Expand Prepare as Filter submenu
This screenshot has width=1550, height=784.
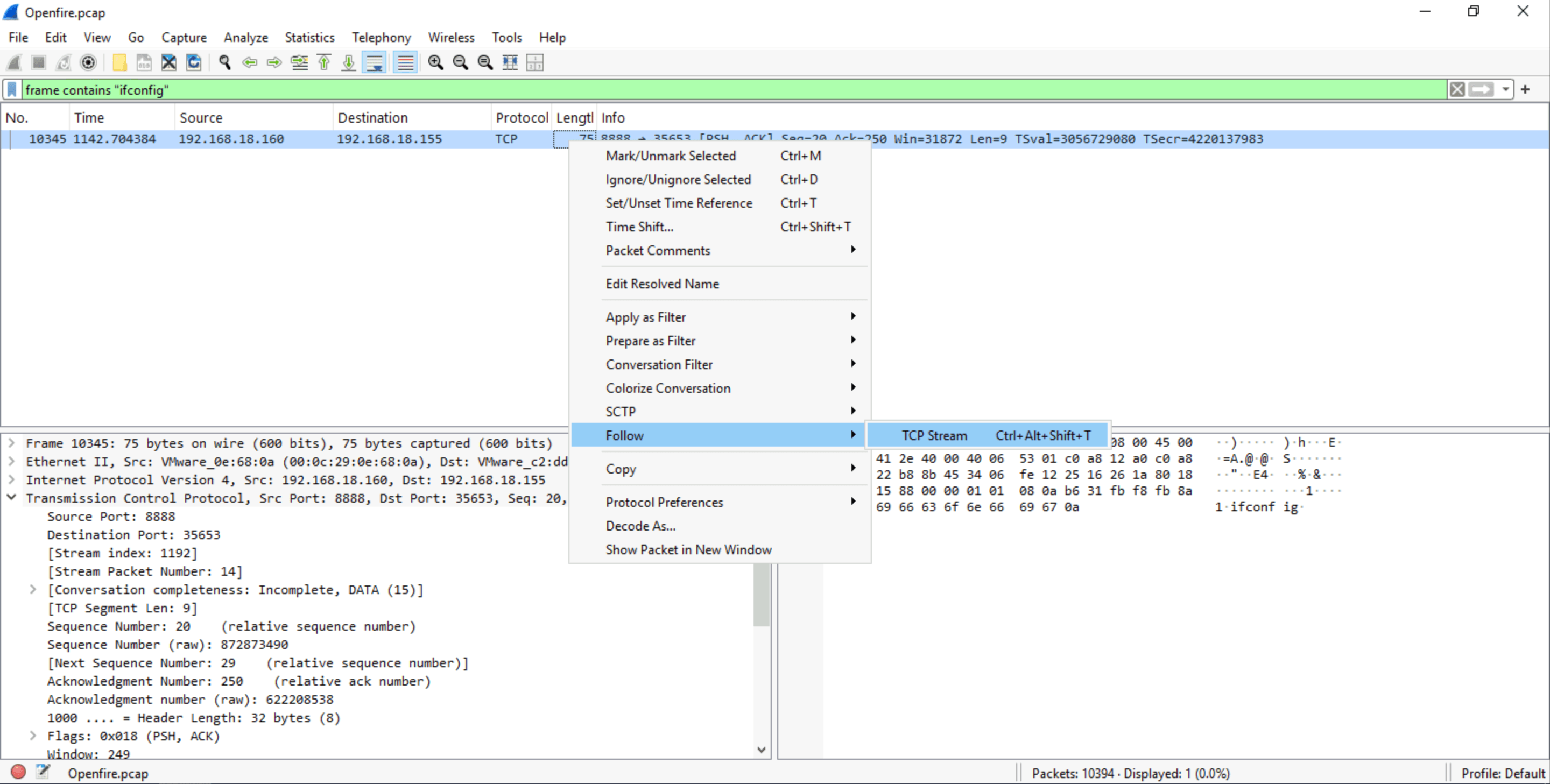[720, 341]
